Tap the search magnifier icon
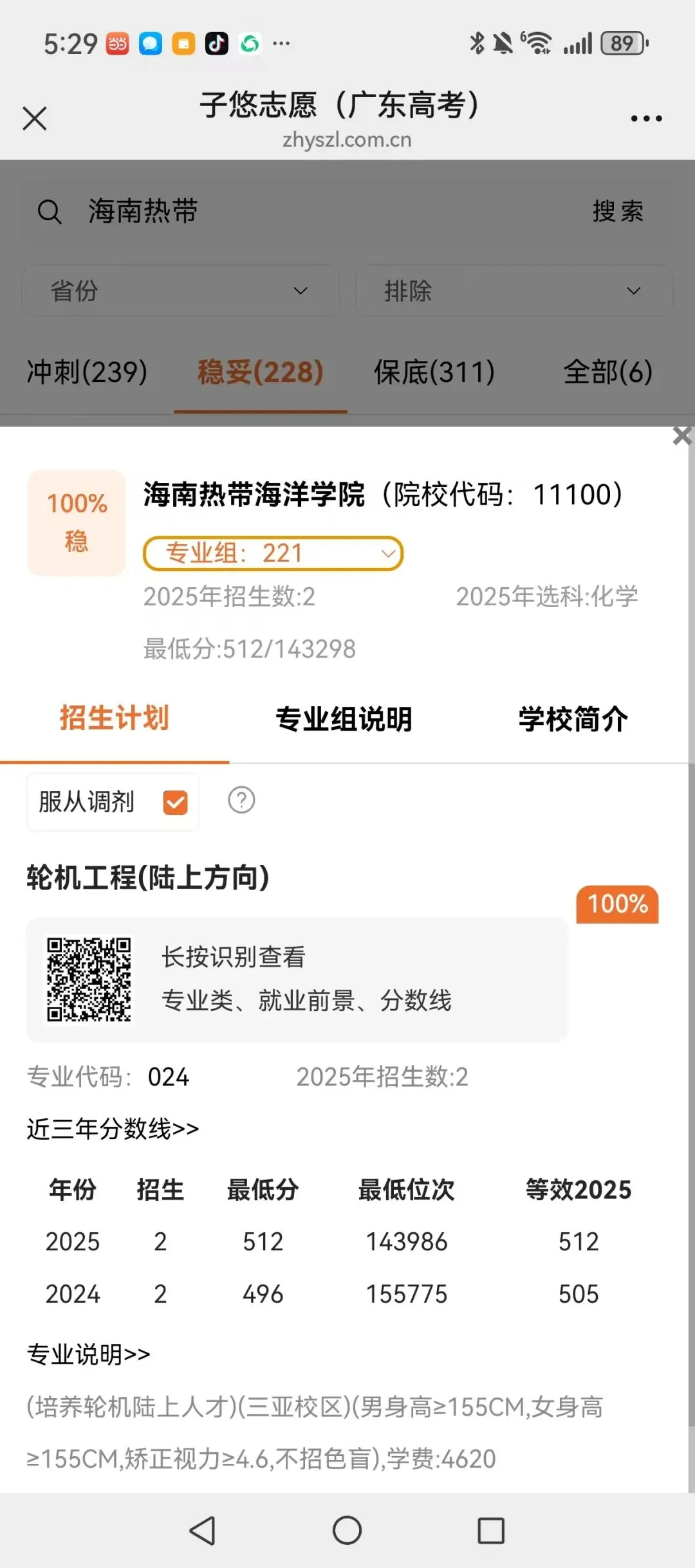The width and height of the screenshot is (695, 1568). [50, 212]
